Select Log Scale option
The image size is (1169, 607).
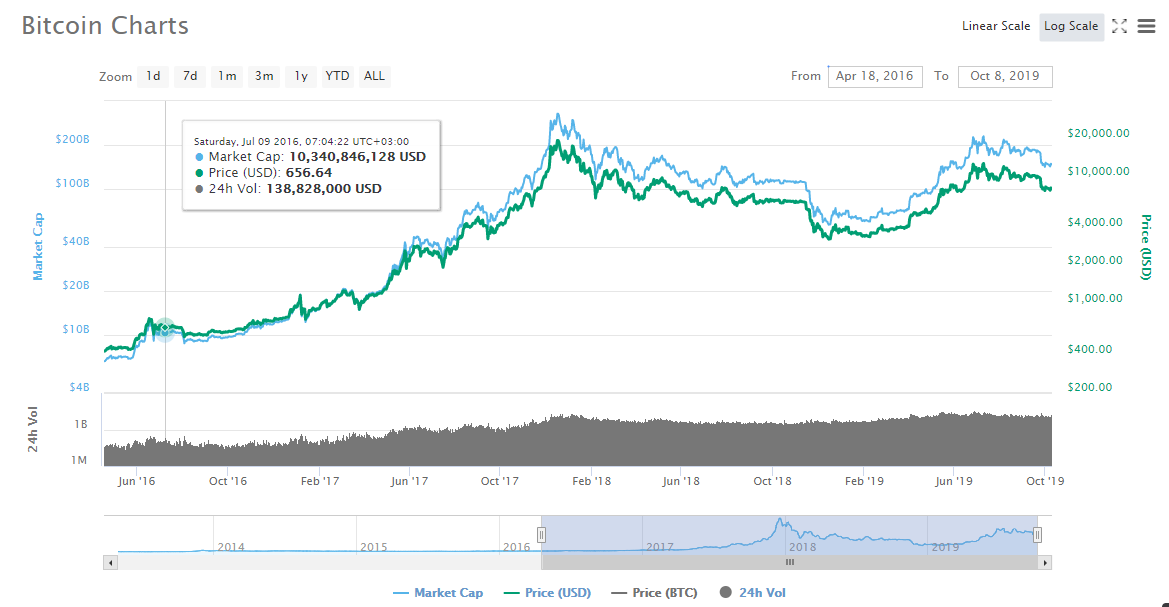(1070, 26)
